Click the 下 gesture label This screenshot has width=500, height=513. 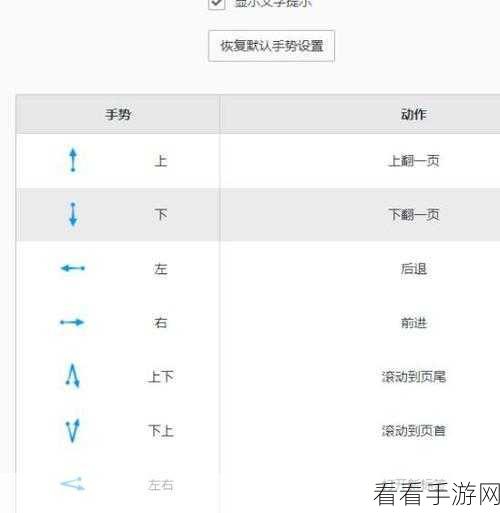click(161, 215)
